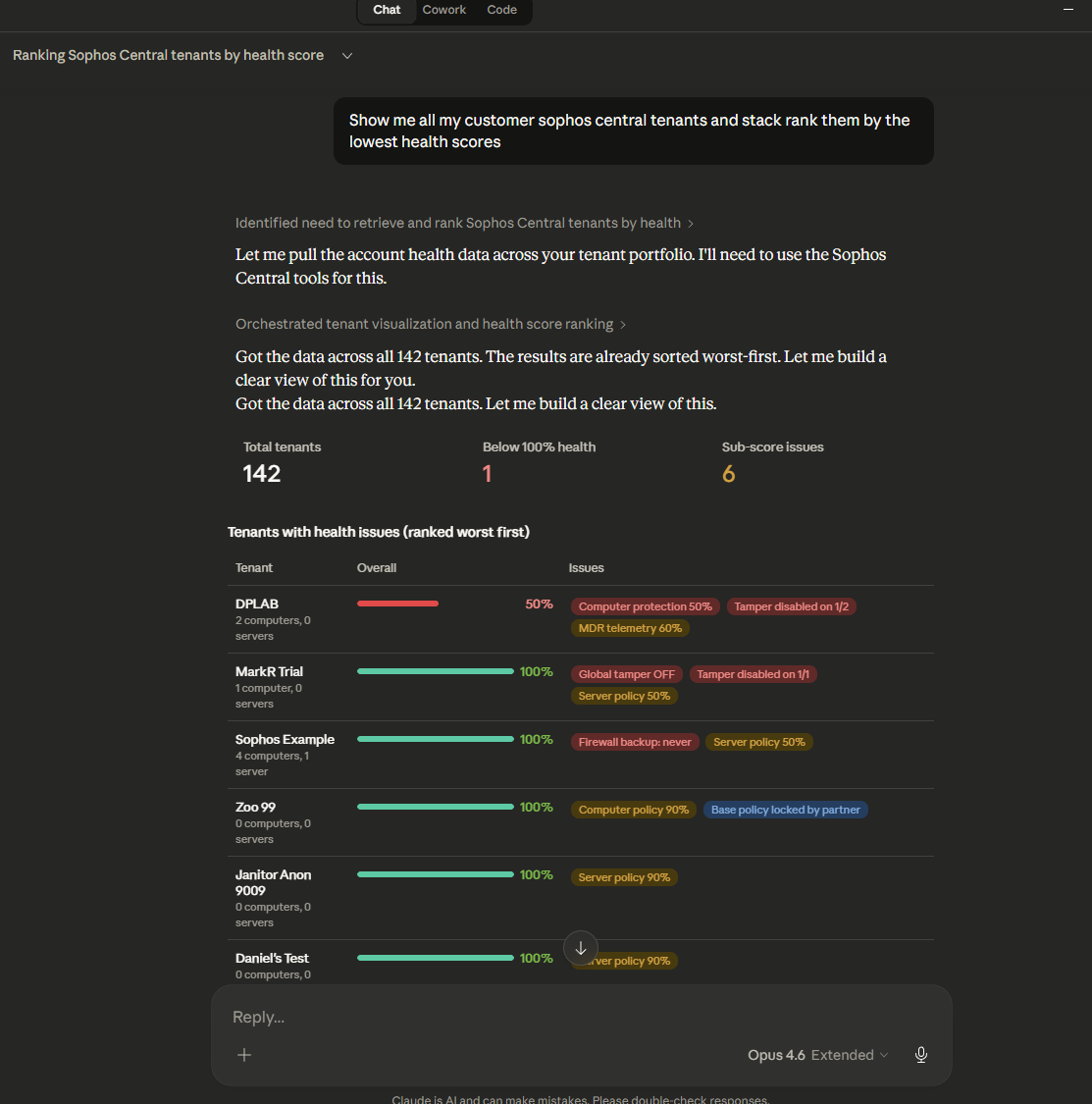
Task: Click the DPLAB red health progress bar
Action: [x=397, y=604]
